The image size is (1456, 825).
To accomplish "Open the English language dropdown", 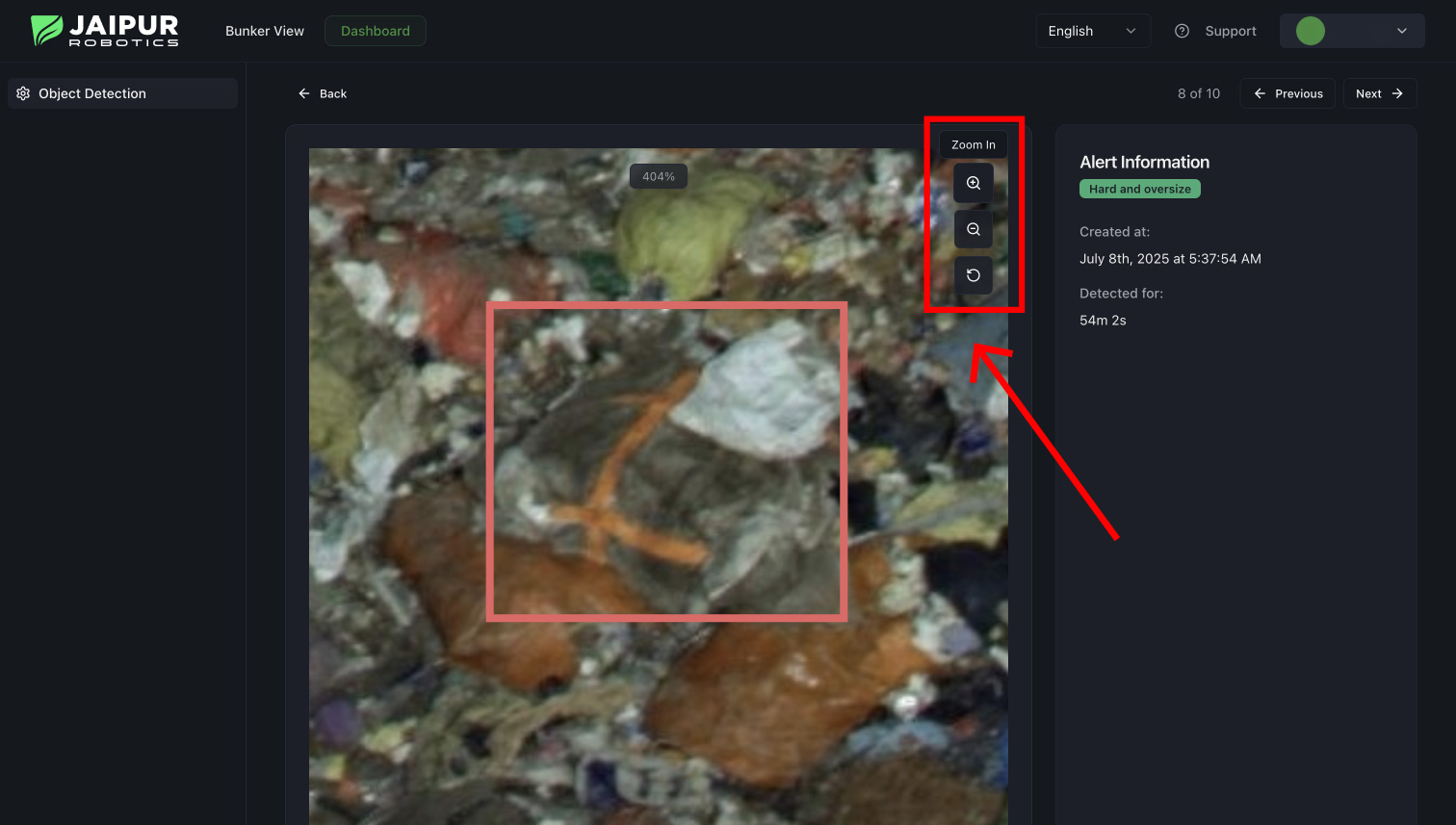I will tap(1093, 31).
